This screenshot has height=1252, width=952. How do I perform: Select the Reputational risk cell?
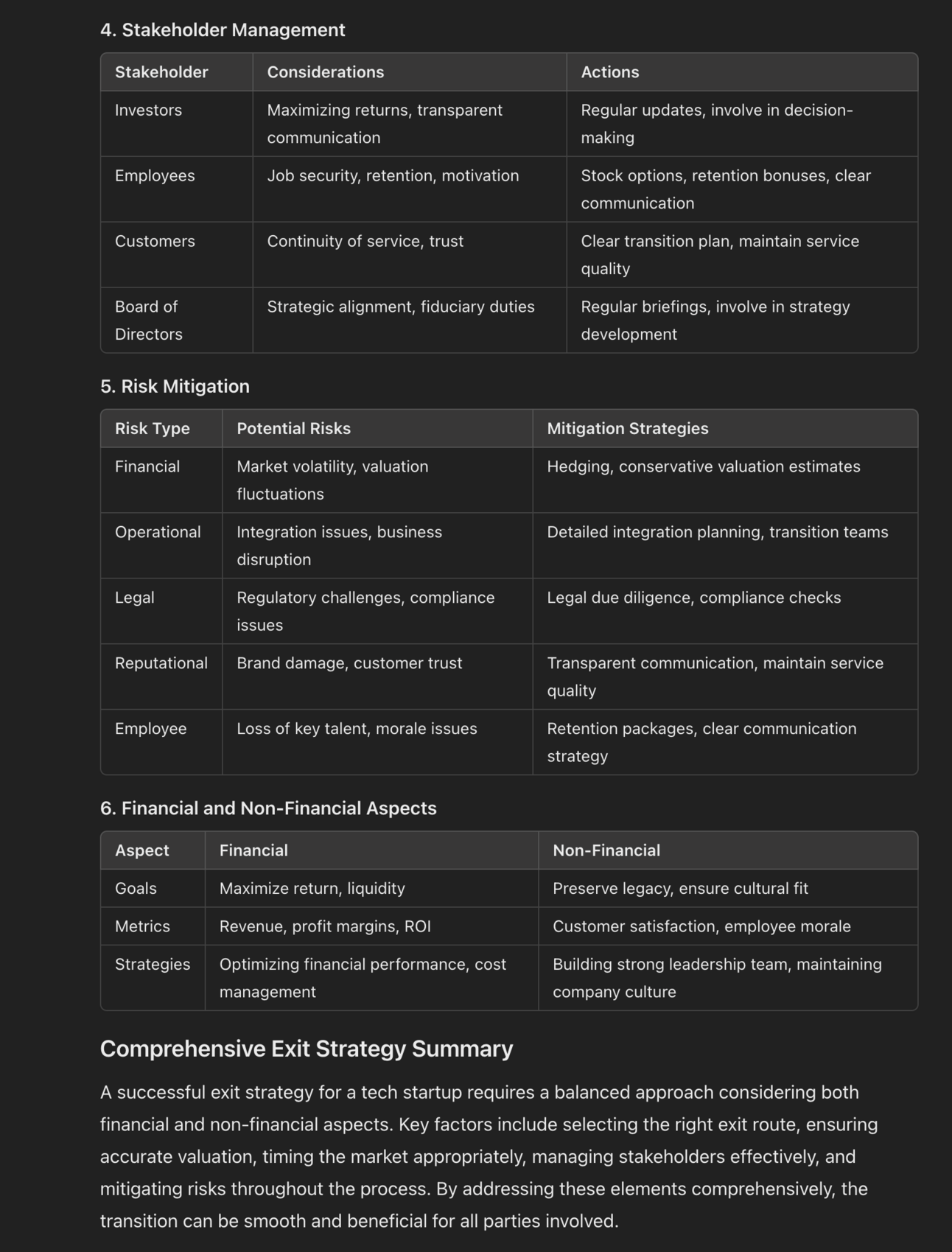click(x=161, y=676)
